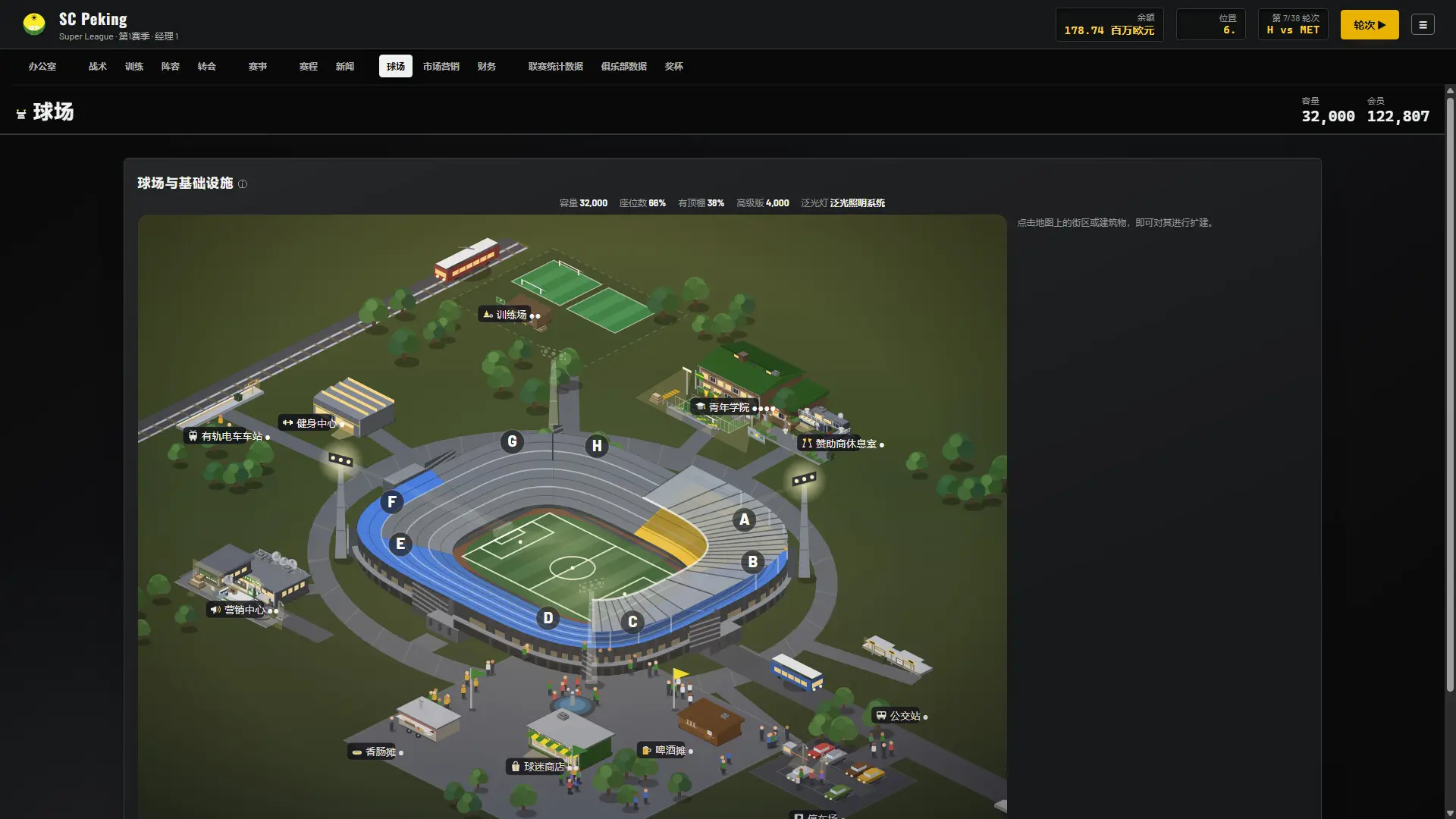This screenshot has width=1456, height=819.
Task: Click the page vertical scrollbar
Action: click(x=1450, y=394)
